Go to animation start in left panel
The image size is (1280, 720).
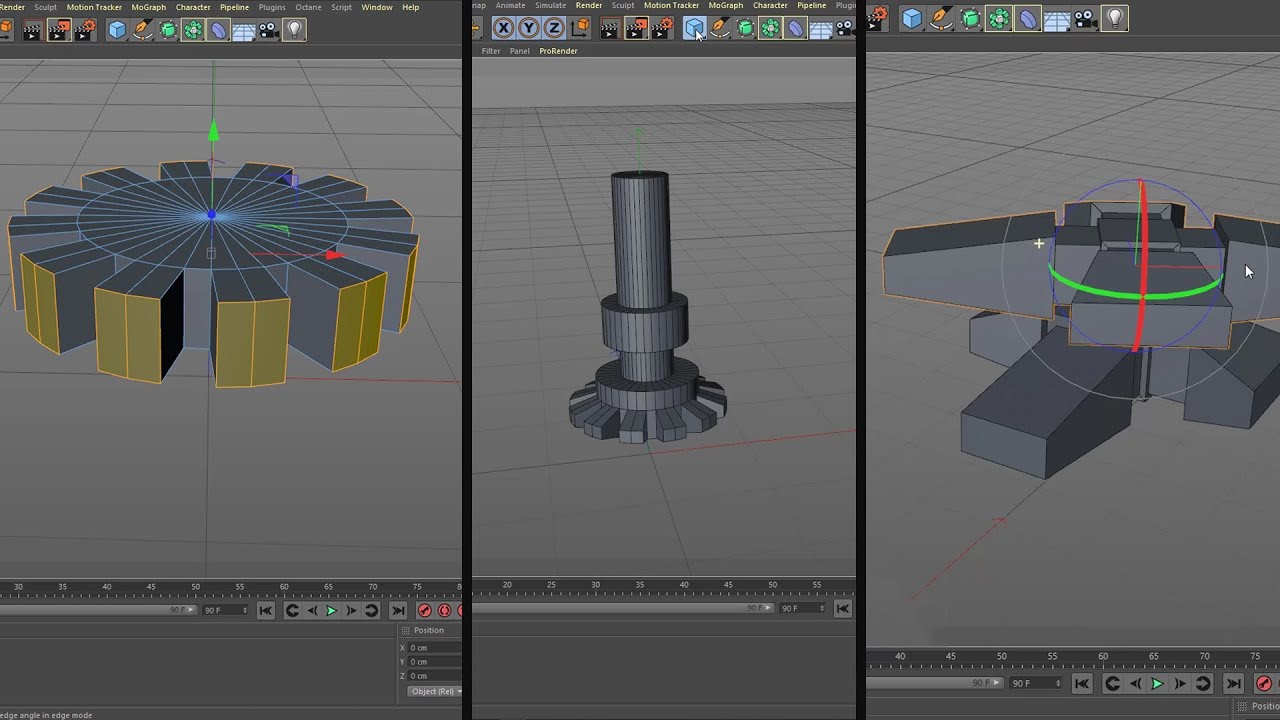click(x=265, y=611)
